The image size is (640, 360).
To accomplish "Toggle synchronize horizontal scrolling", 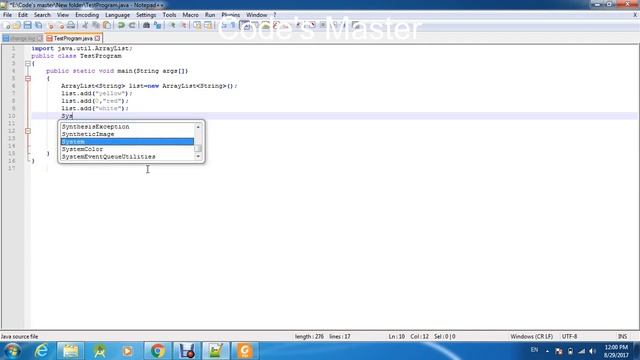I will (x=209, y=25).
